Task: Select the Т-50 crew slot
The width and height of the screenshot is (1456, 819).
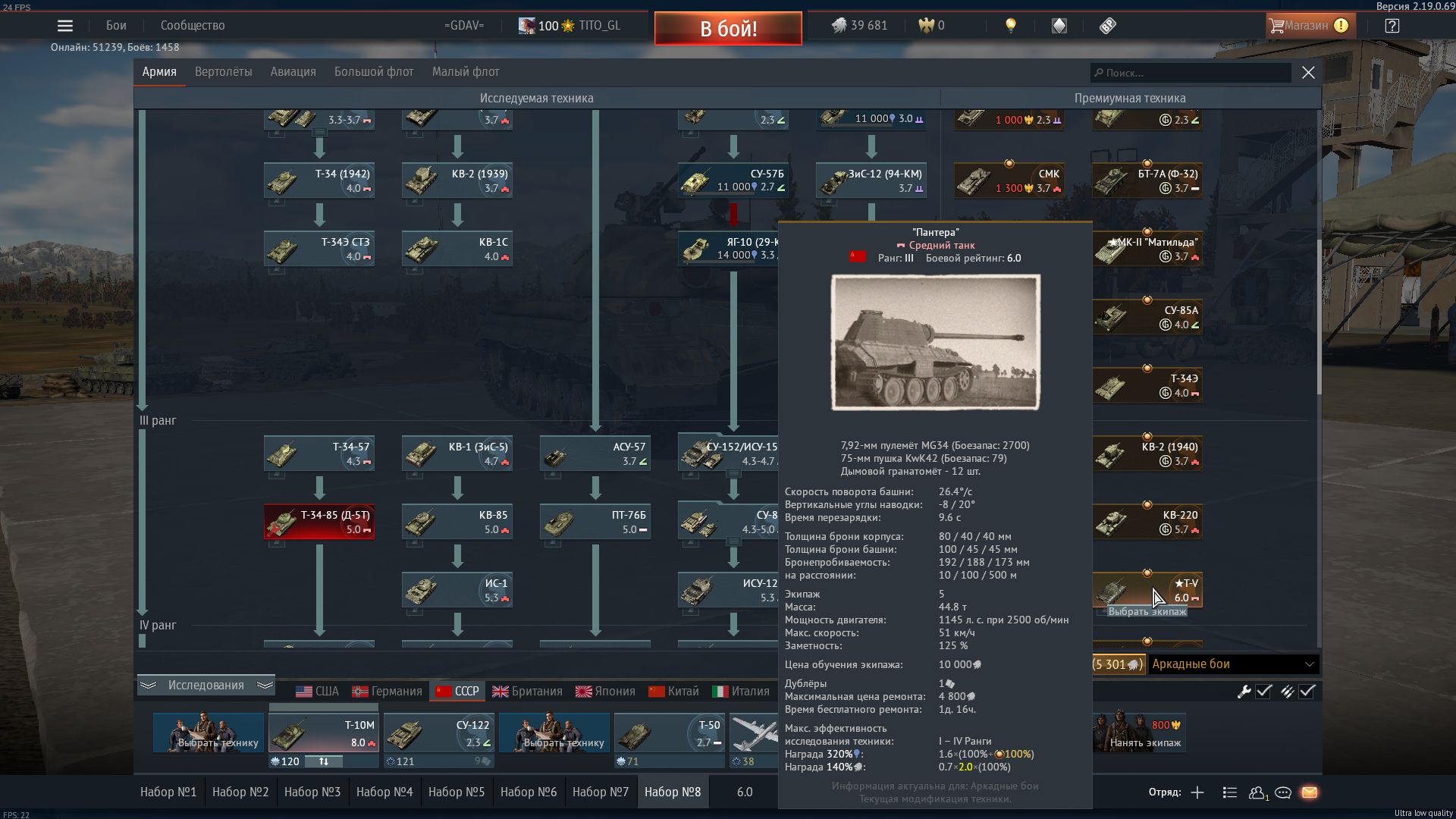Action: tap(670, 733)
